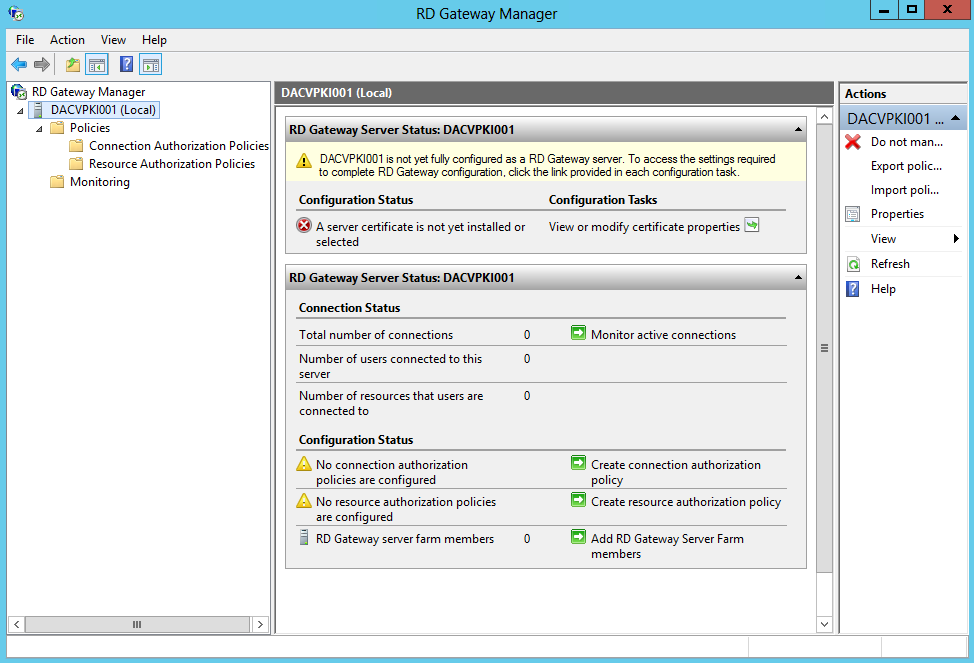Image resolution: width=974 pixels, height=663 pixels.
Task: Select Do not manage action
Action: pos(907,142)
